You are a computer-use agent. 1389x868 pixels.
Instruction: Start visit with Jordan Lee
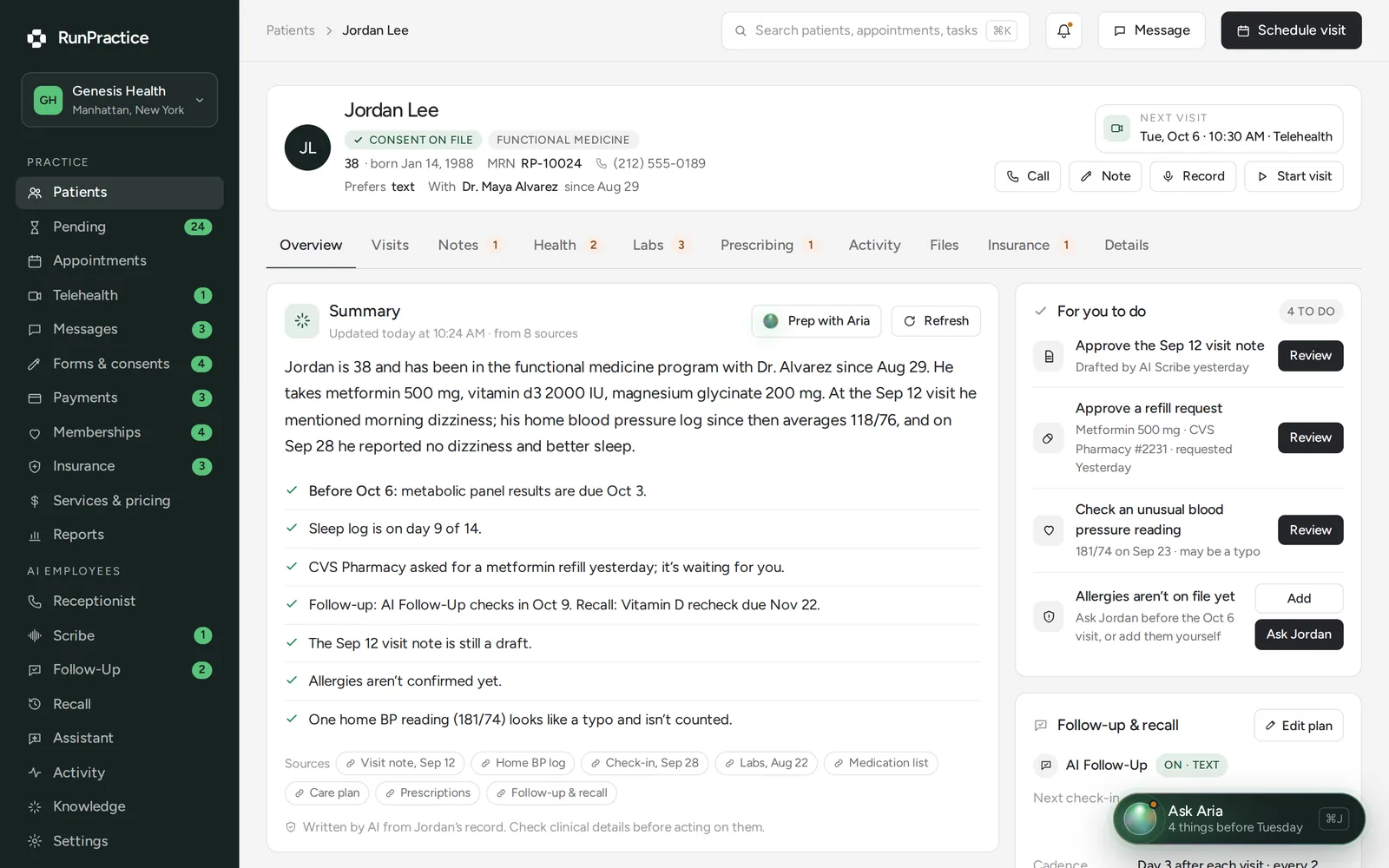click(1294, 176)
